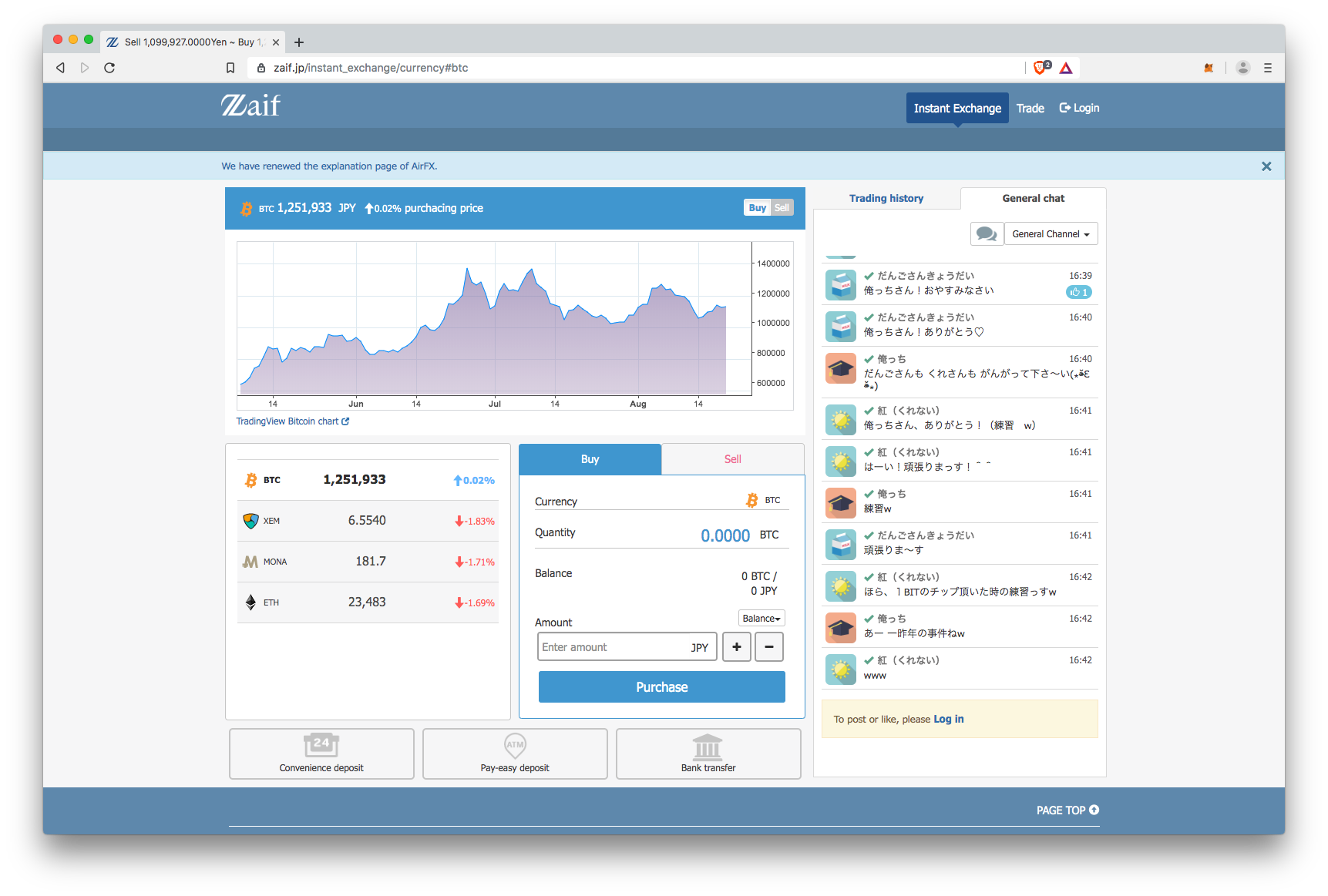Click the graduation cap avatar at 16:40
The width and height of the screenshot is (1328, 896).
[x=841, y=368]
